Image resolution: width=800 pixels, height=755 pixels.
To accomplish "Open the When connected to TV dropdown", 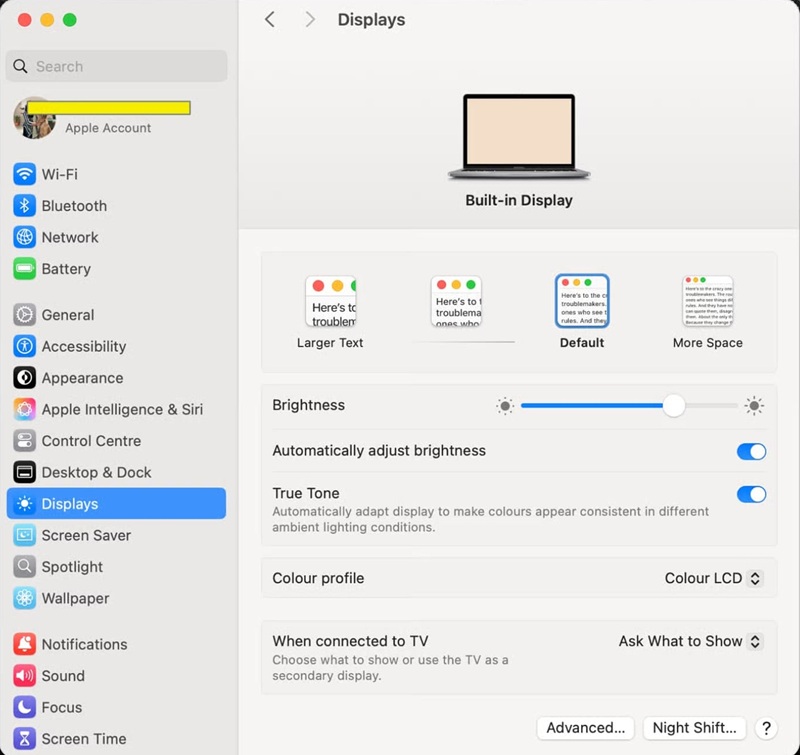I will (x=690, y=641).
